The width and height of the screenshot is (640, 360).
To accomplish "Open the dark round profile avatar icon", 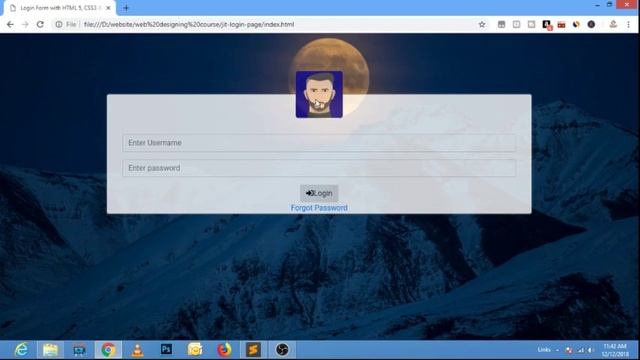I will click(591, 24).
